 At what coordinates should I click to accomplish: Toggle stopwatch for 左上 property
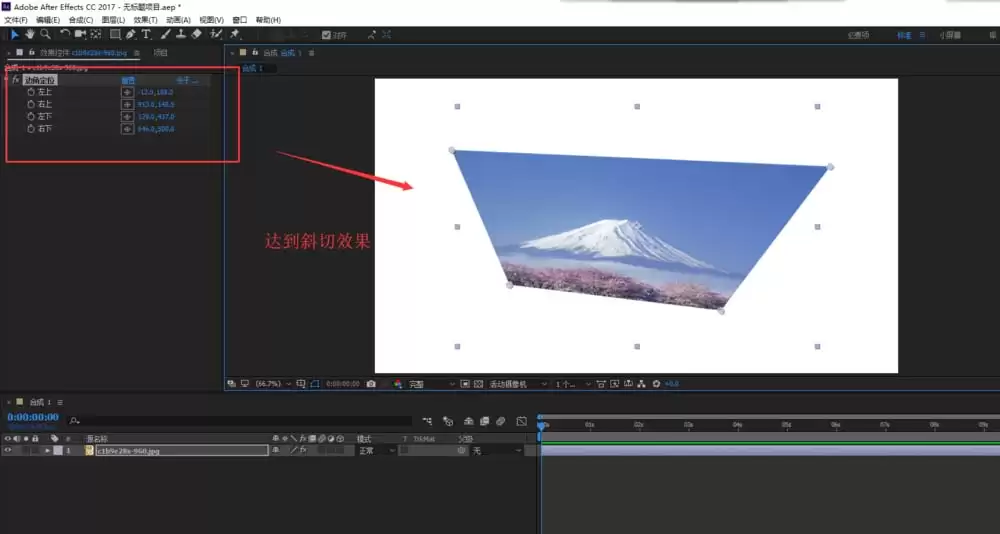(x=31, y=92)
